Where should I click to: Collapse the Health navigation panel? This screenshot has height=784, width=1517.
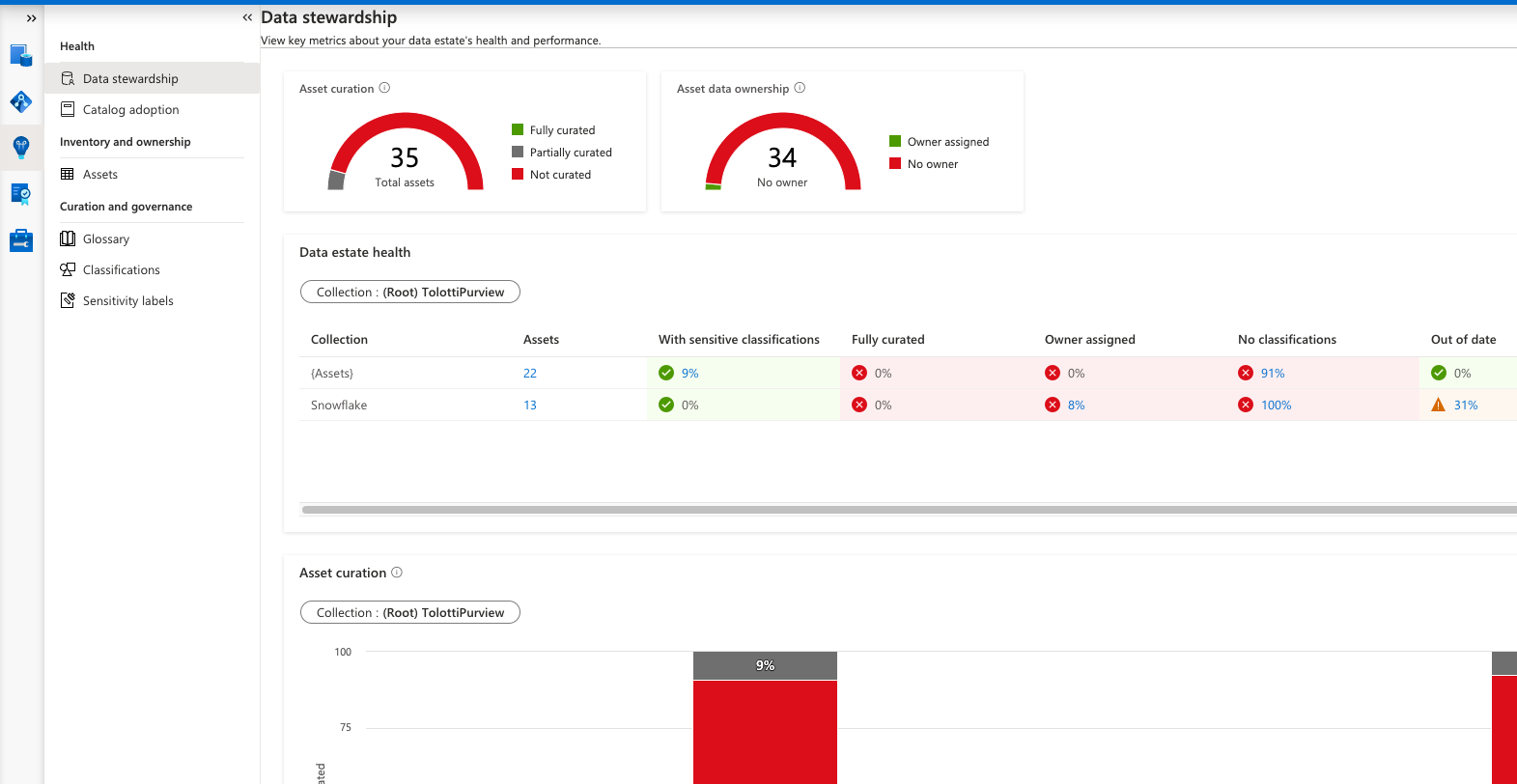click(247, 17)
